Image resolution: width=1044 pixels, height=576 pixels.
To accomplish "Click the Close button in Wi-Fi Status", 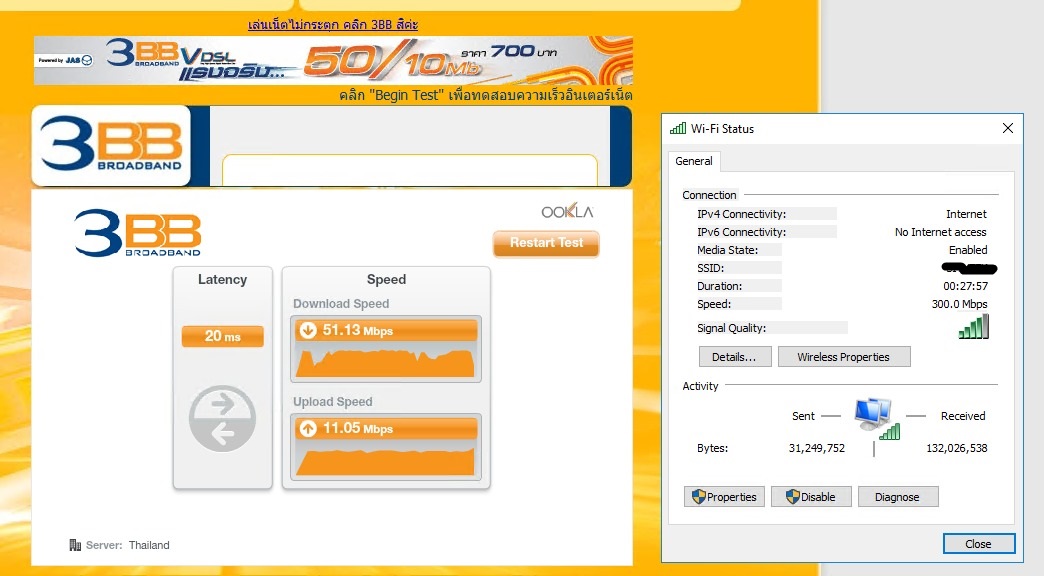I will pos(979,544).
